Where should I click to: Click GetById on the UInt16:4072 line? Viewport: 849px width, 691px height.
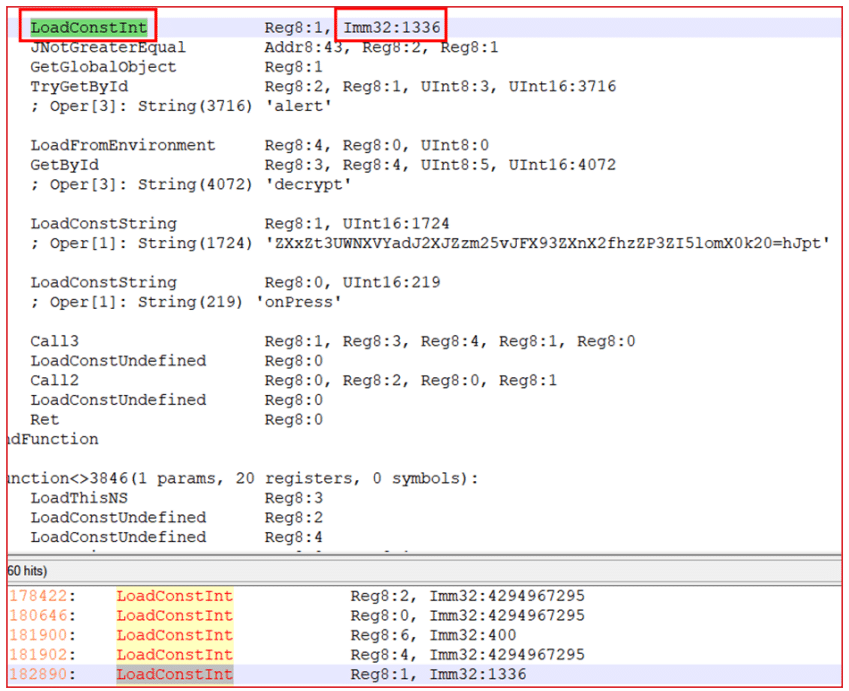click(64, 165)
